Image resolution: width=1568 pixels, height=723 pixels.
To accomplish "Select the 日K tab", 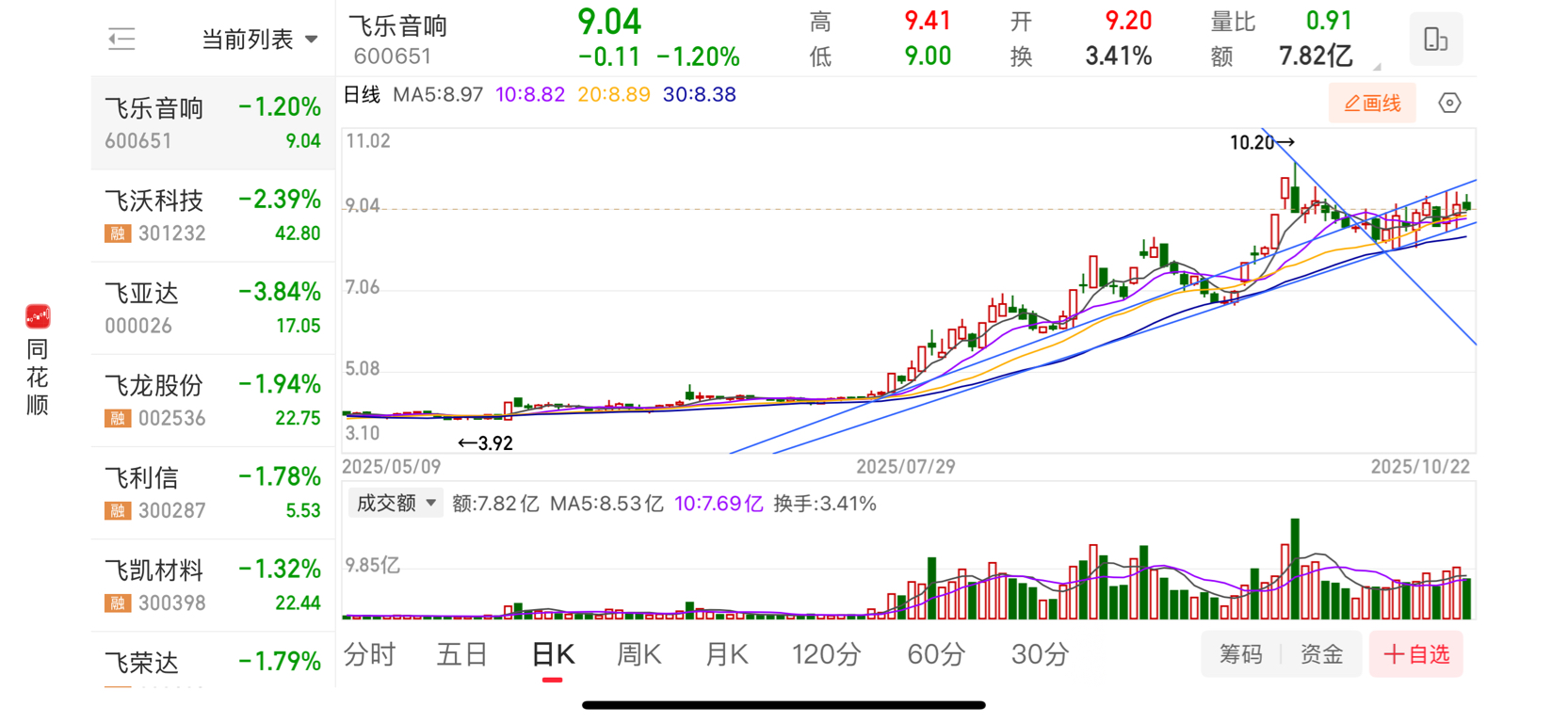I will coord(553,655).
